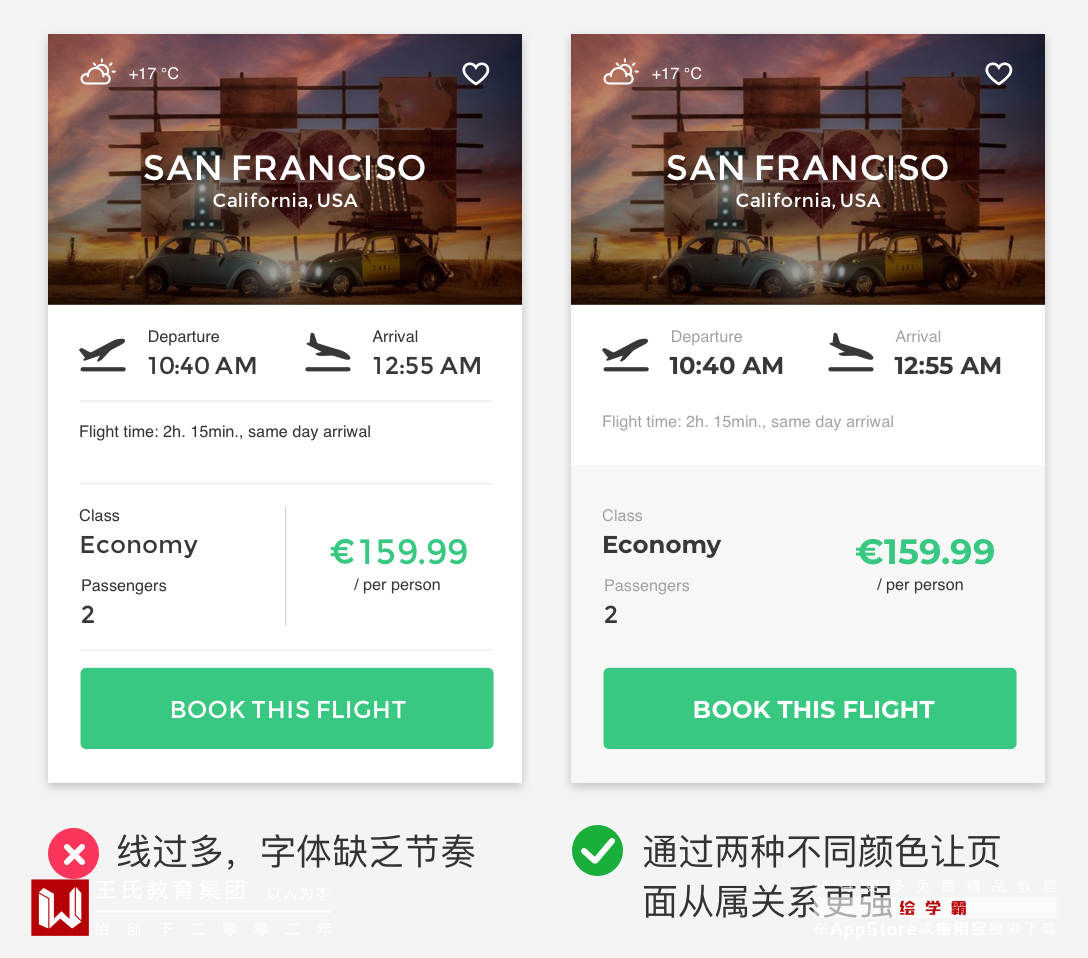The image size is (1088, 958).
Task: Click the departure plane icon on right card
Action: coord(626,354)
